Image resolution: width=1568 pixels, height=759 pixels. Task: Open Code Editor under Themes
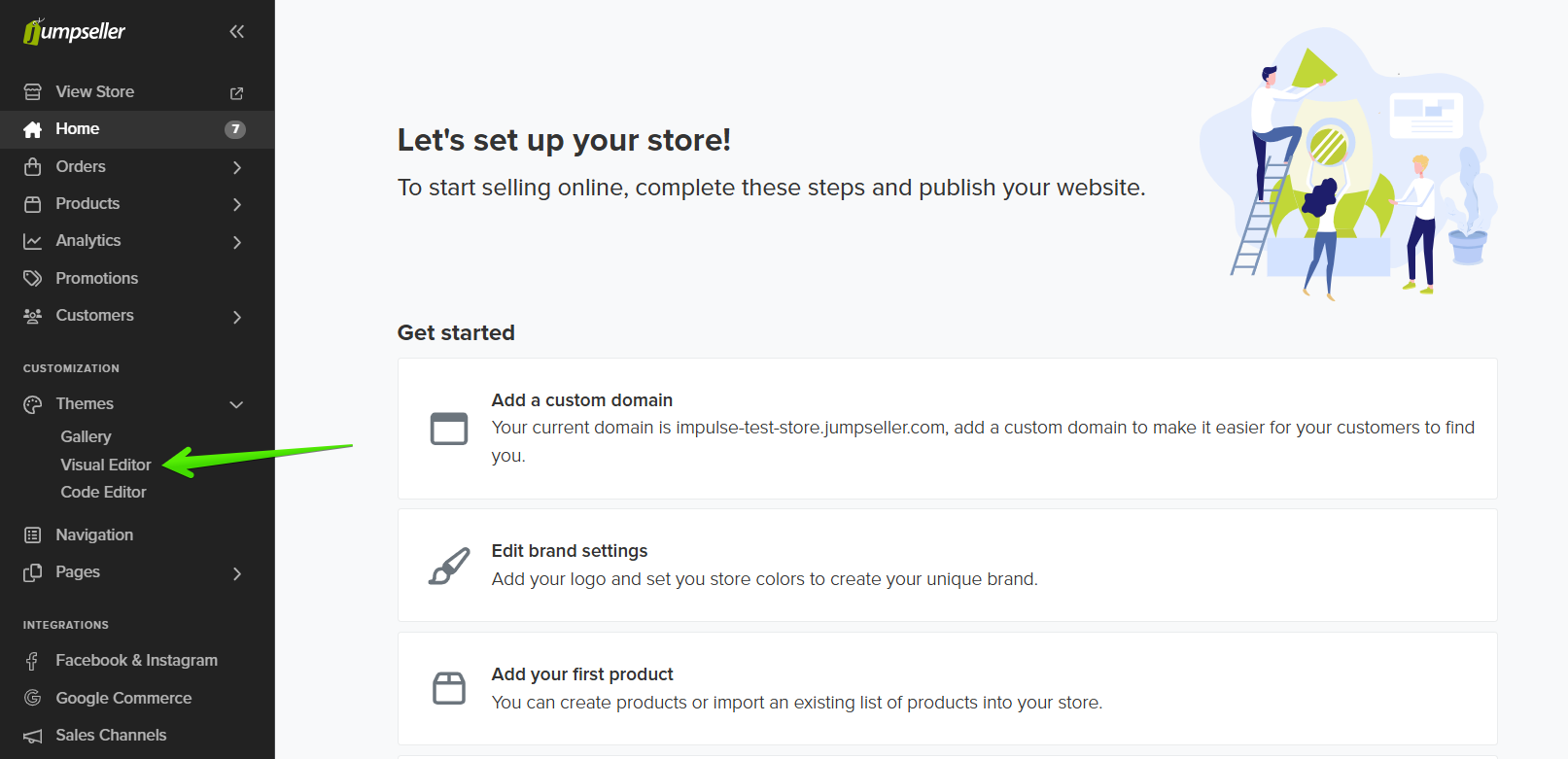pyautogui.click(x=103, y=492)
